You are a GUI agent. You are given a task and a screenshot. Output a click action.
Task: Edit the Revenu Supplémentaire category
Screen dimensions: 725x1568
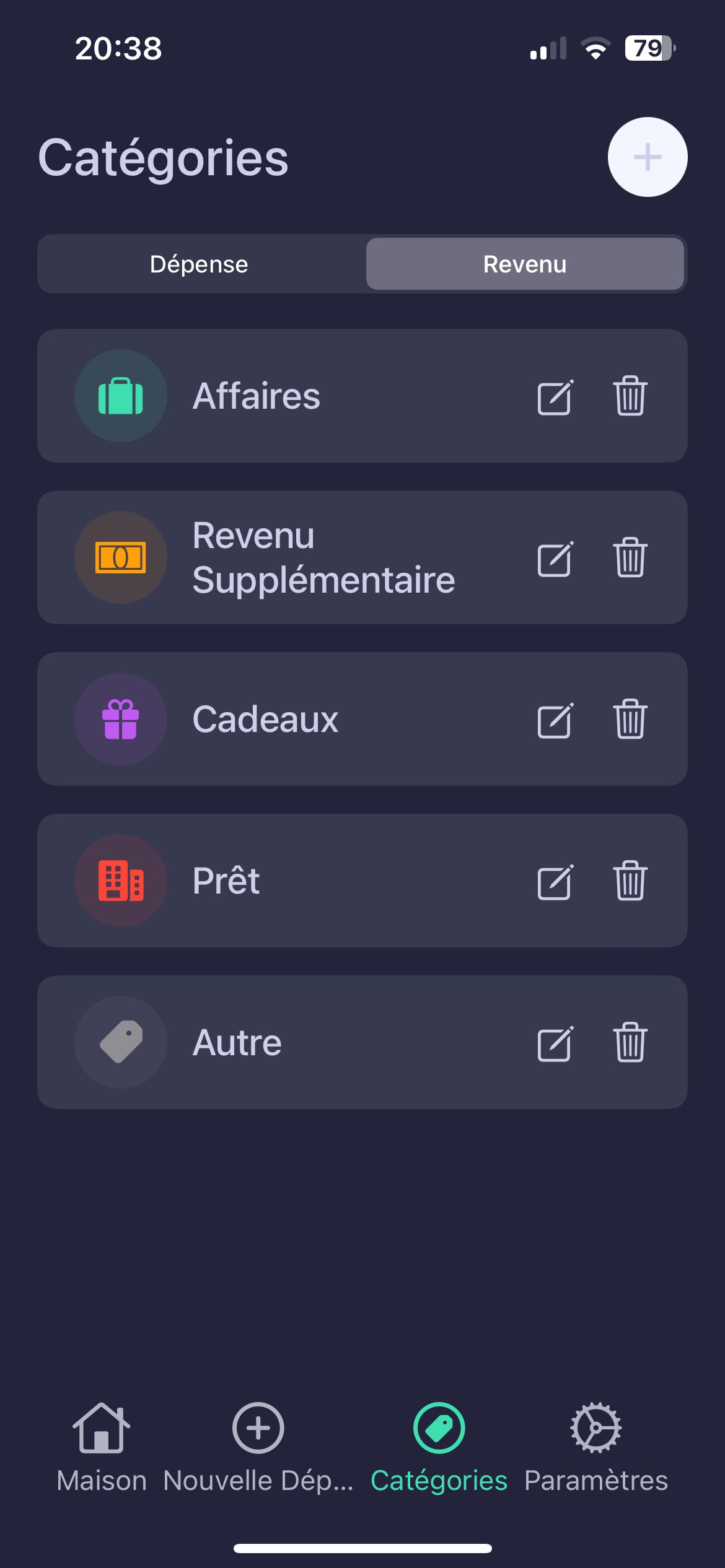[x=555, y=558]
